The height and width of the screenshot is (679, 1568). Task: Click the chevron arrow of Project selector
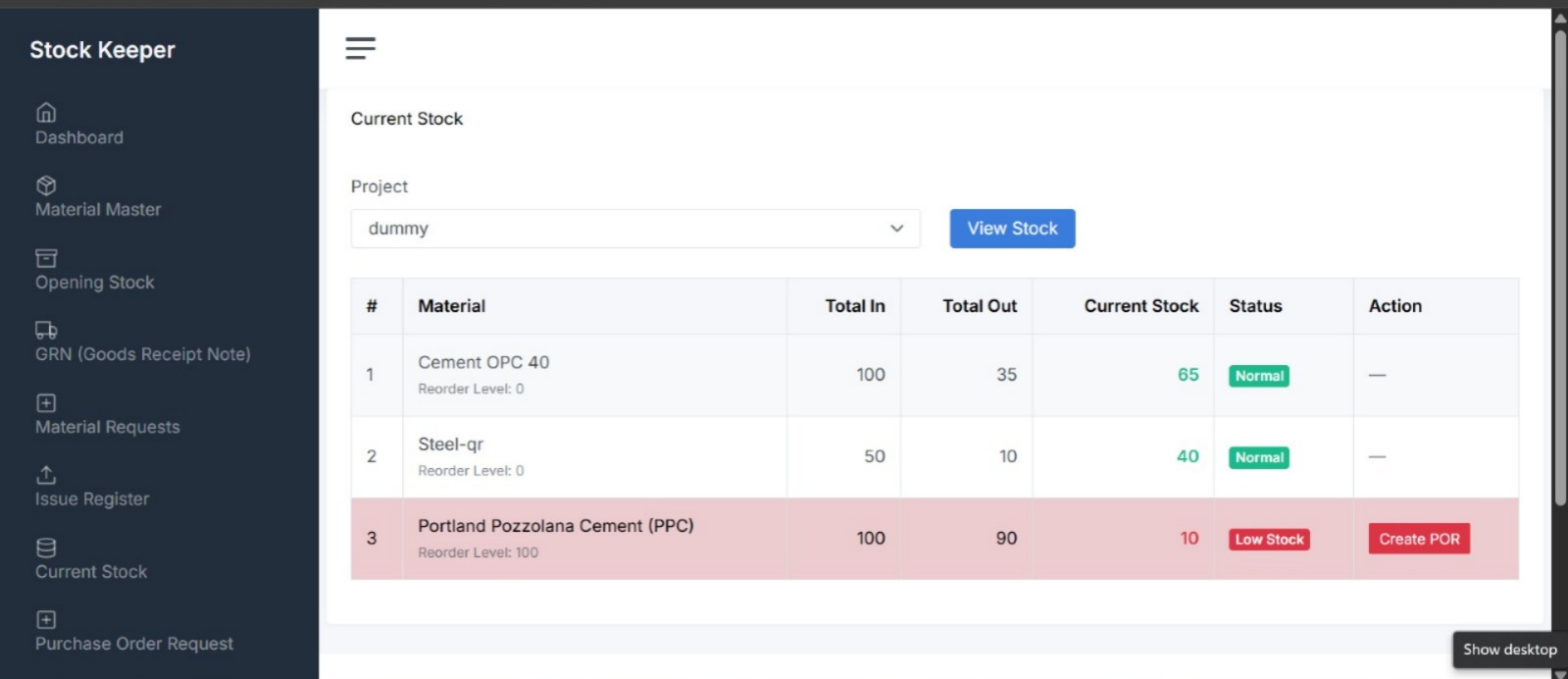(896, 229)
